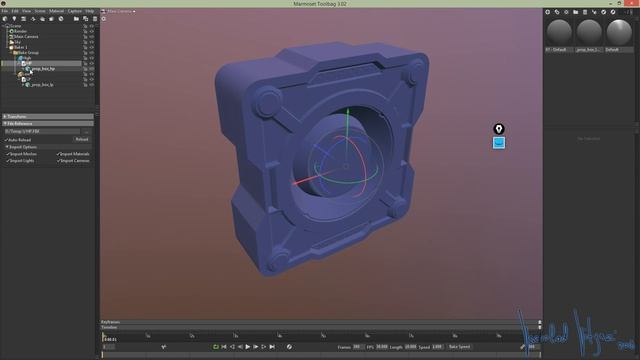This screenshot has height=360, width=640.
Task: Jump to last frame in timeline
Action: click(x=272, y=347)
